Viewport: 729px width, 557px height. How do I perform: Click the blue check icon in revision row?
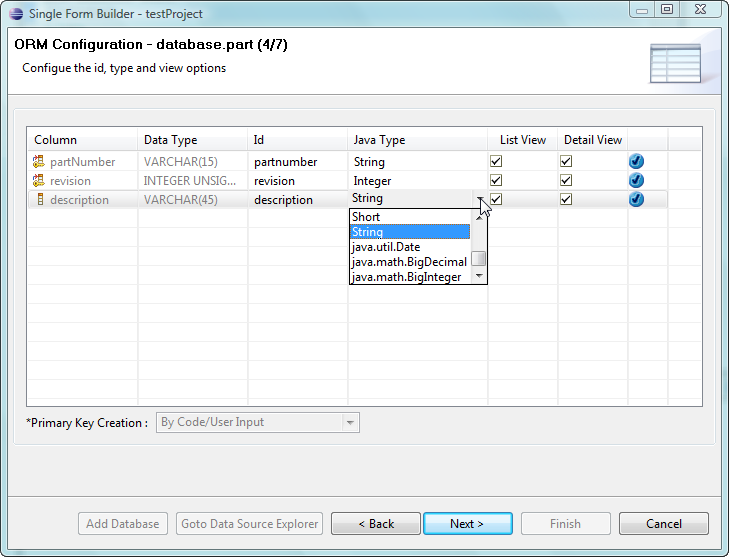coord(636,181)
